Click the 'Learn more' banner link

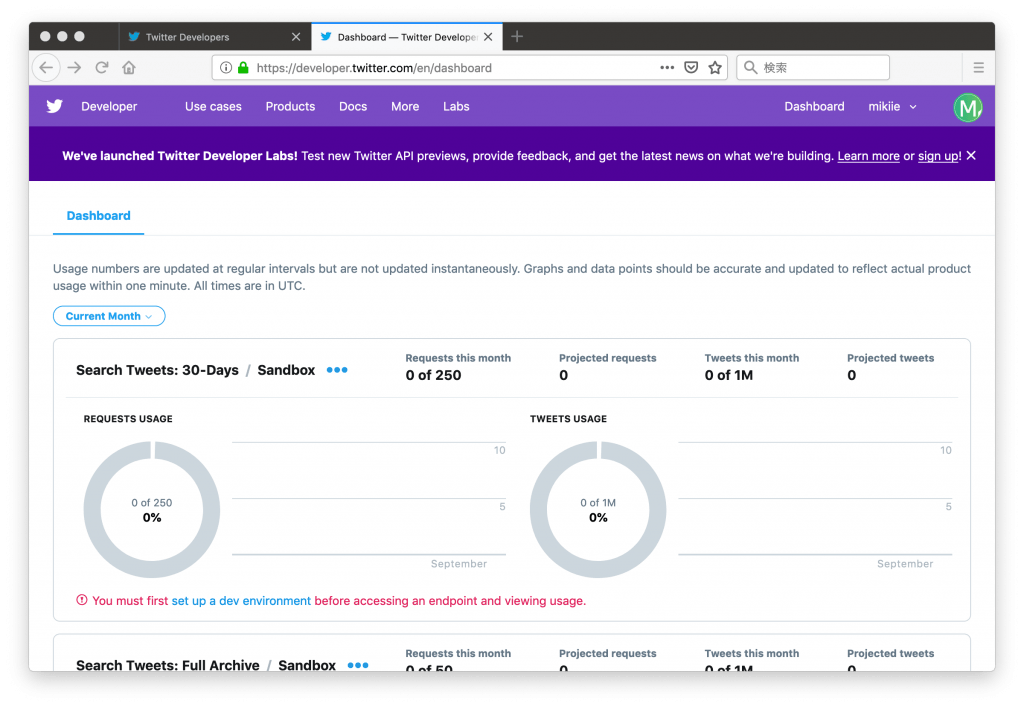[x=868, y=156]
